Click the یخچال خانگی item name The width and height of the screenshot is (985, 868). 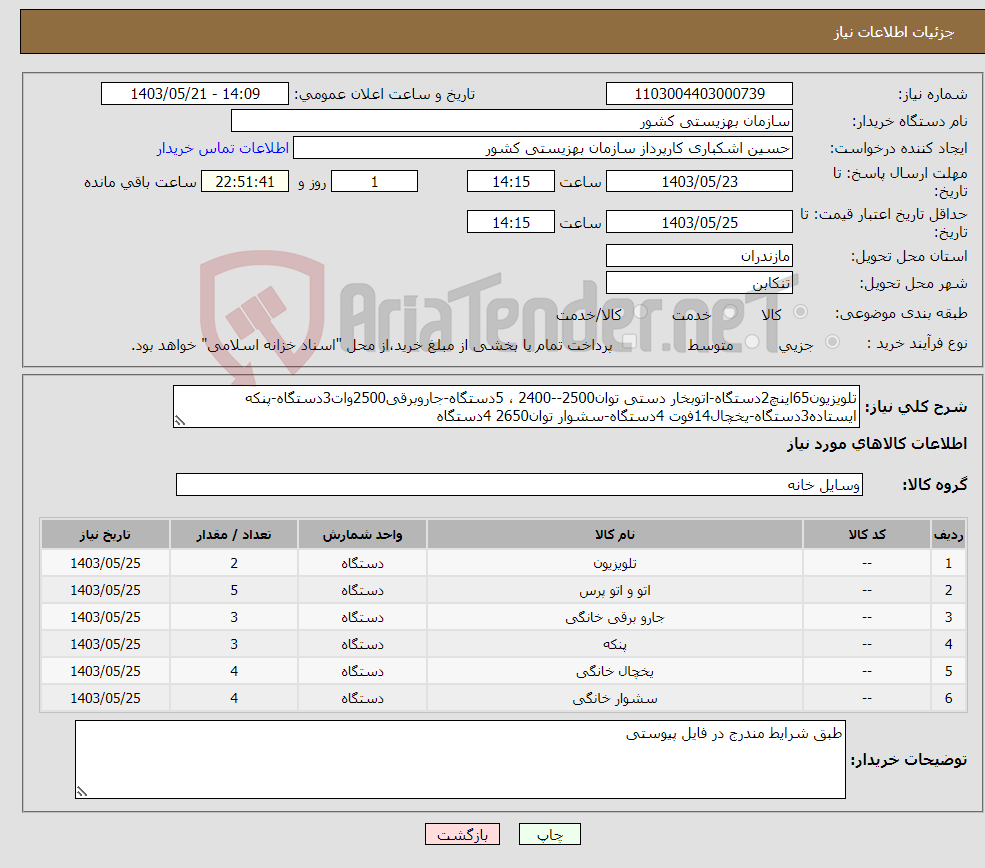click(x=615, y=671)
